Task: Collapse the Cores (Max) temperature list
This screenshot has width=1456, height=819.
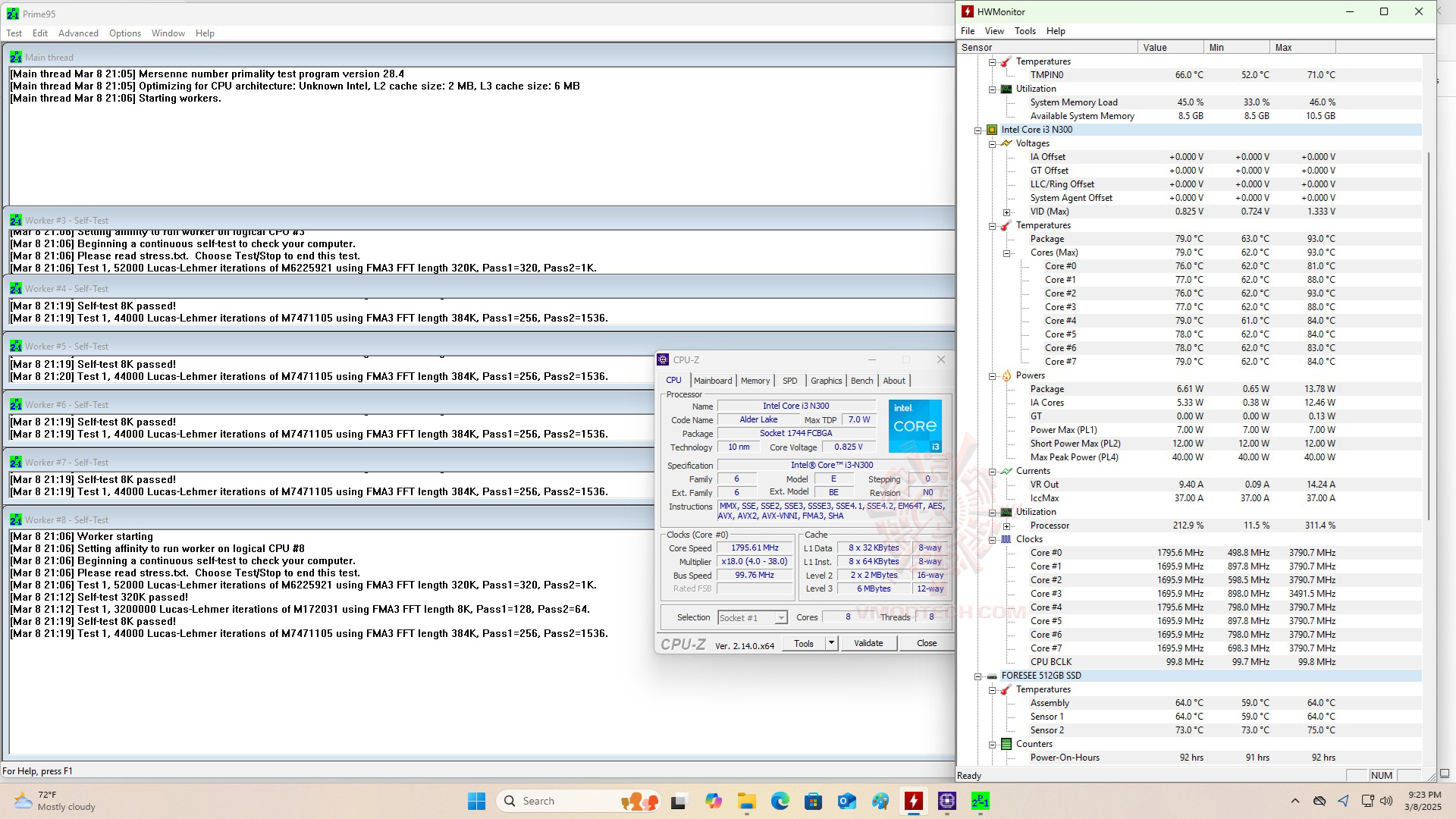Action: click(x=1007, y=253)
